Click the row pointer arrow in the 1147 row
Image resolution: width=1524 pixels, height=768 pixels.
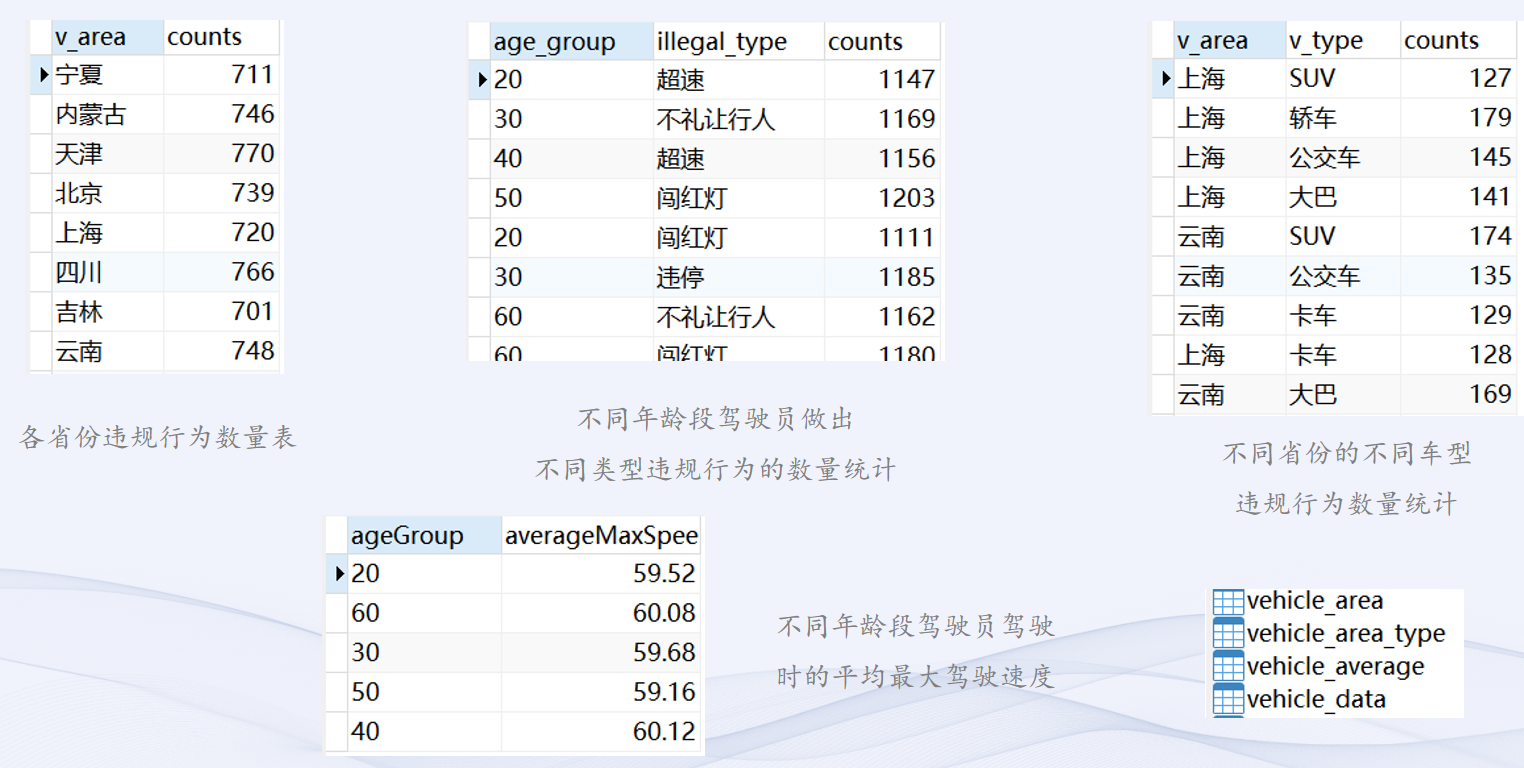pyautogui.click(x=482, y=79)
